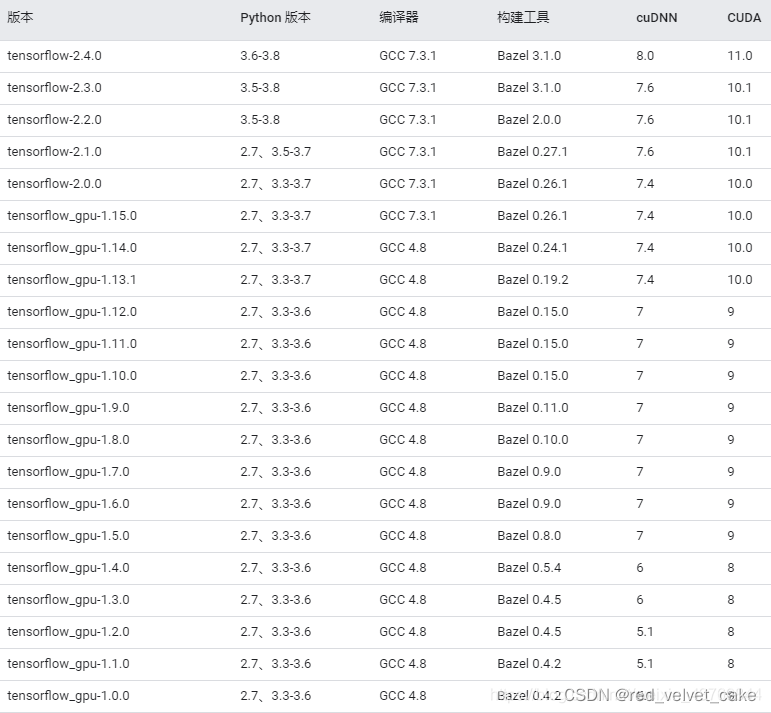771x713 pixels.
Task: Select the tensorflow_gpu-1.13.1 cell
Action: pos(72,280)
